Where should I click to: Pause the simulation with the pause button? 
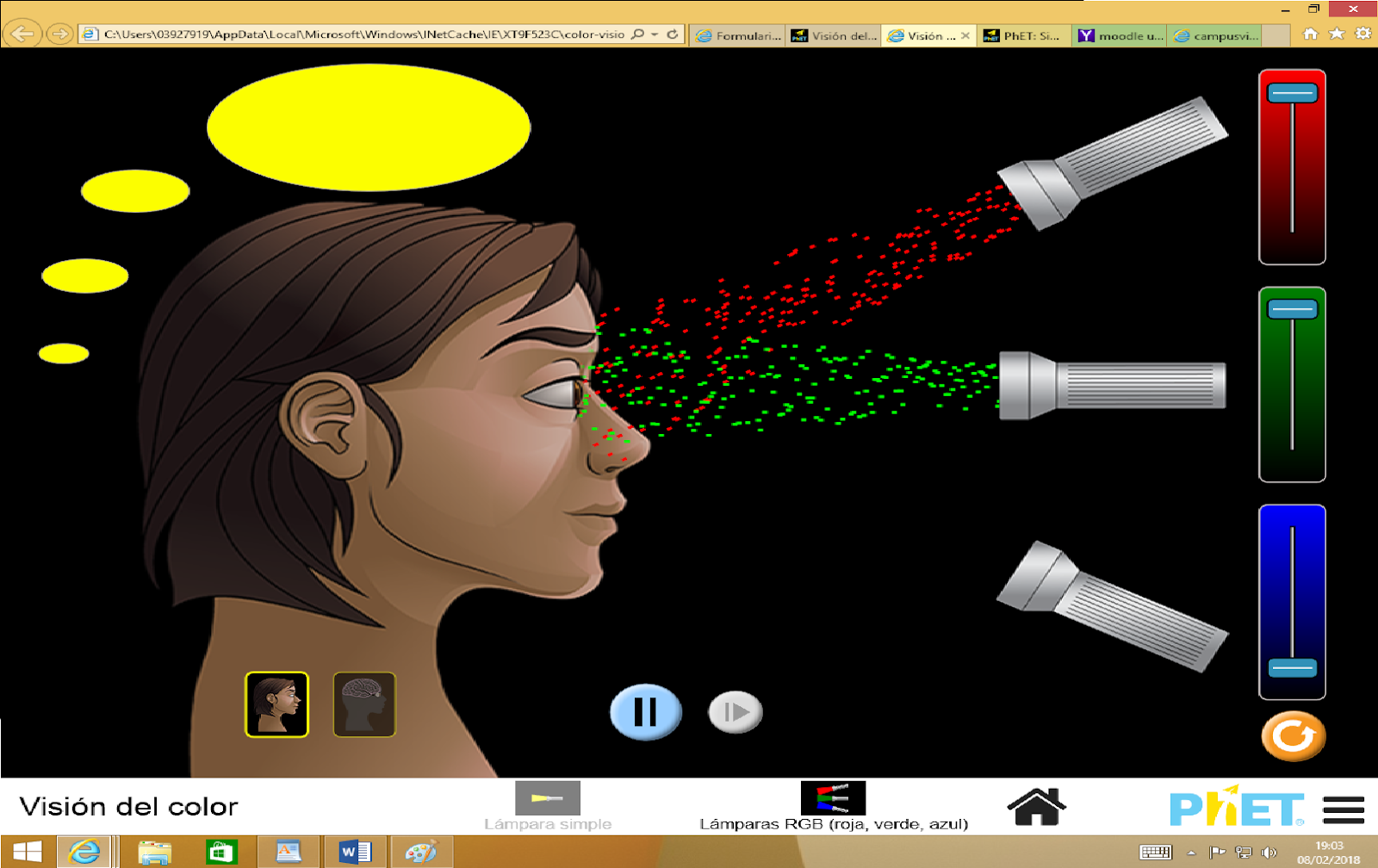click(646, 711)
